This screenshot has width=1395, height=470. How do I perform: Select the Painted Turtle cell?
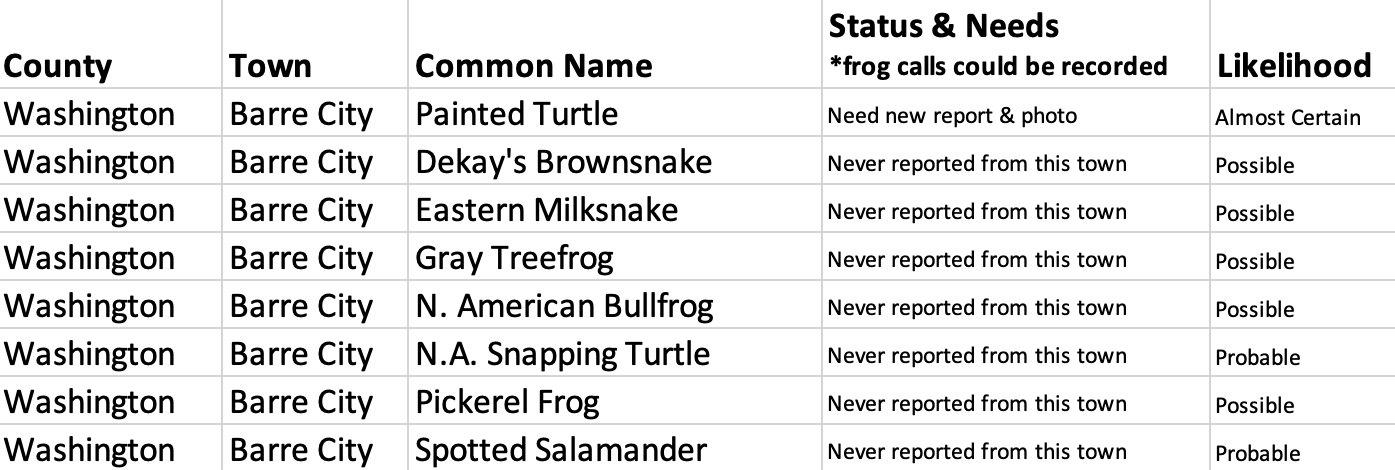[516, 114]
